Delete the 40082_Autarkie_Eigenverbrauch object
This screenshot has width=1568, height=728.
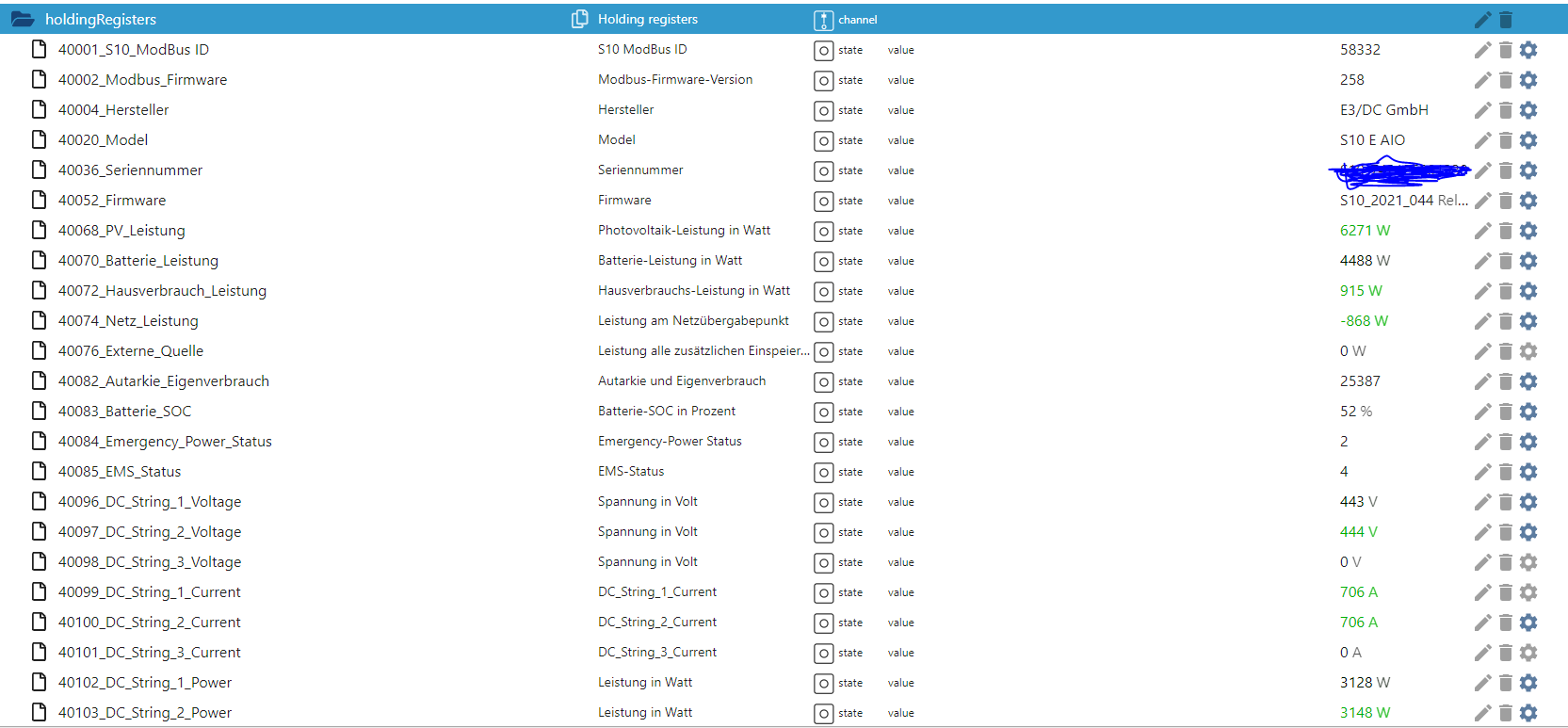point(1505,381)
